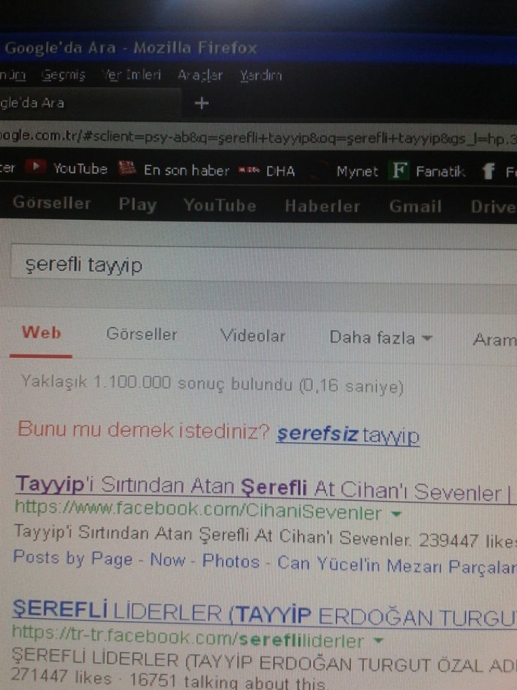Open the Geçmiş menu
Screen dimensions: 517x690
[x=63, y=75]
